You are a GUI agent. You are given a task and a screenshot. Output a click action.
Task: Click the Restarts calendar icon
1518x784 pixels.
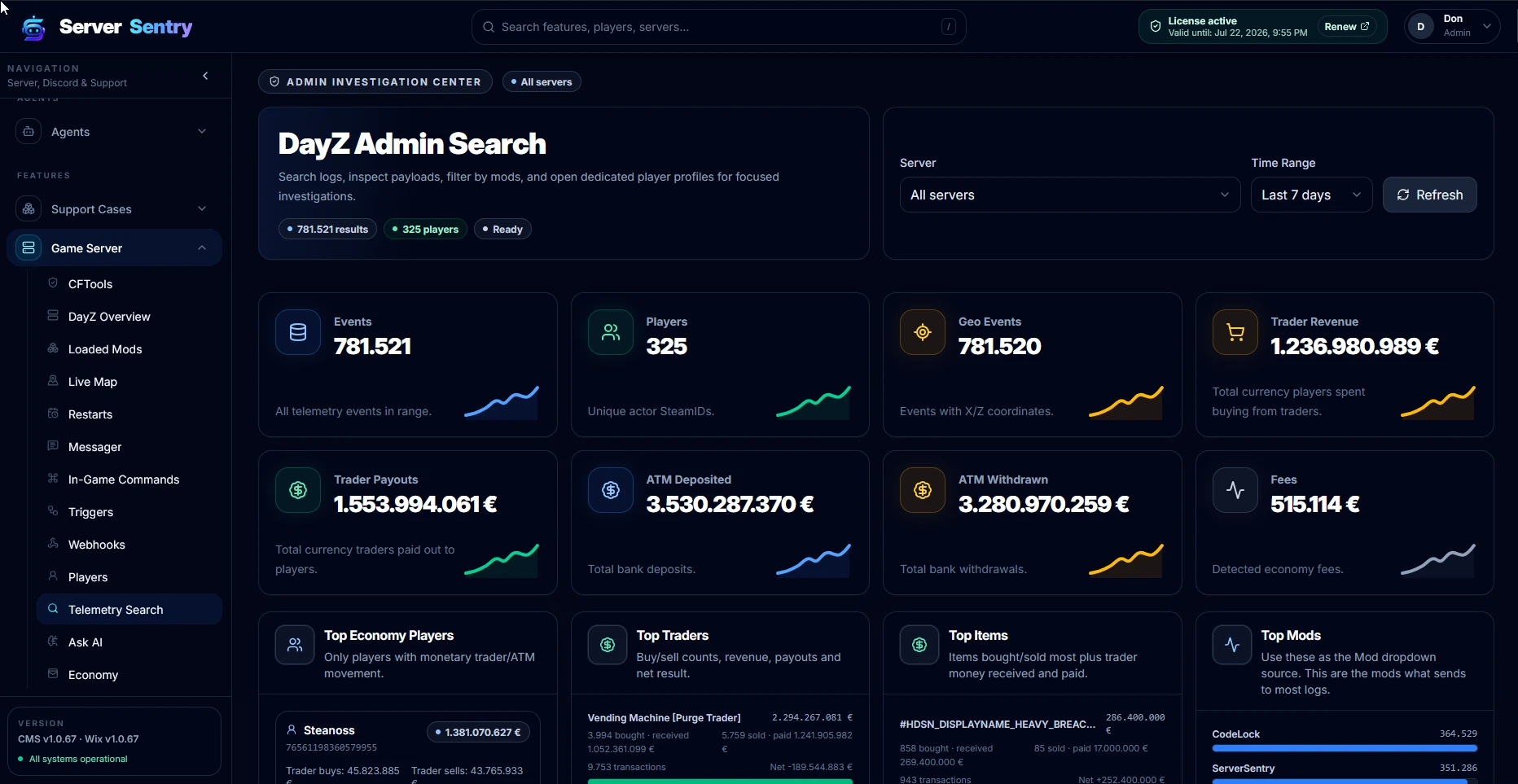point(53,414)
